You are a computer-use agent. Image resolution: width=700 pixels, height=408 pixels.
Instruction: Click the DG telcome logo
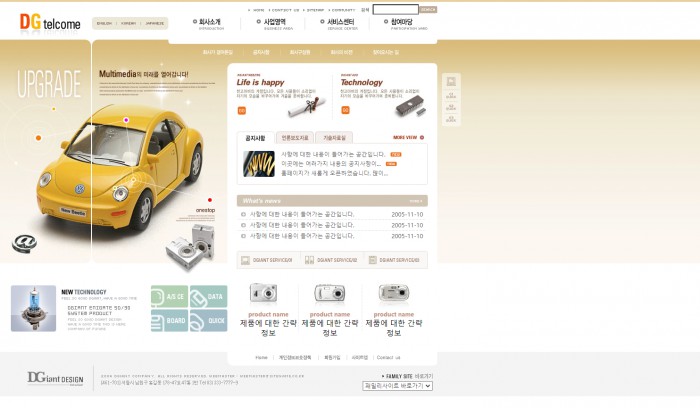coord(49,22)
